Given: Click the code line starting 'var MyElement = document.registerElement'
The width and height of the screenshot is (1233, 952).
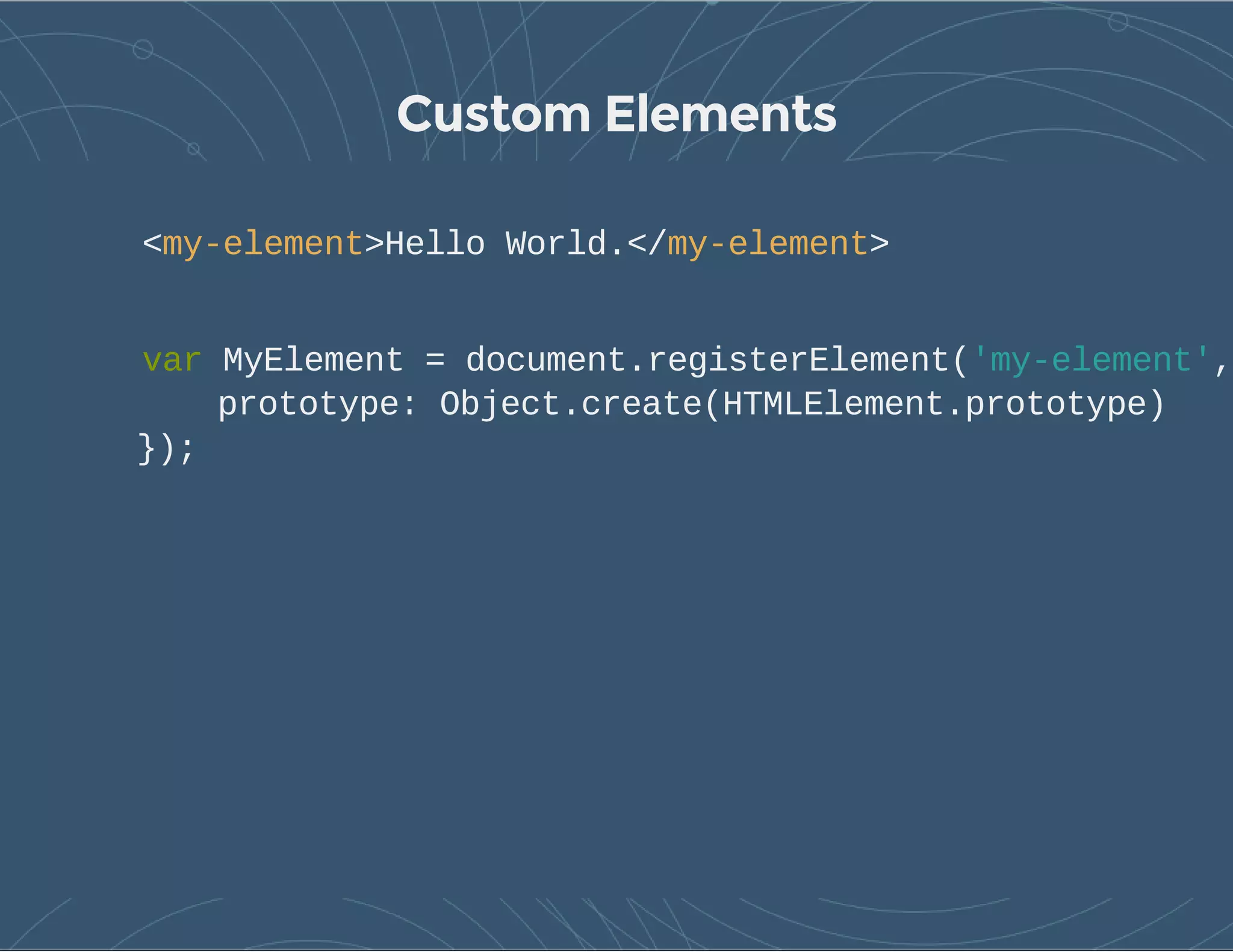Looking at the screenshot, I should (686, 360).
